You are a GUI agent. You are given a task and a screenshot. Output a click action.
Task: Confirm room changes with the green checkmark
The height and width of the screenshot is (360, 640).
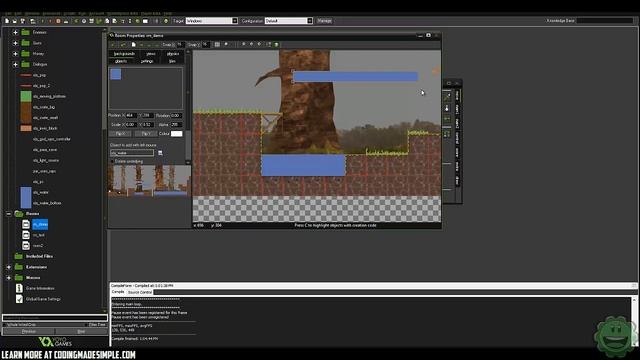pyautogui.click(x=114, y=44)
